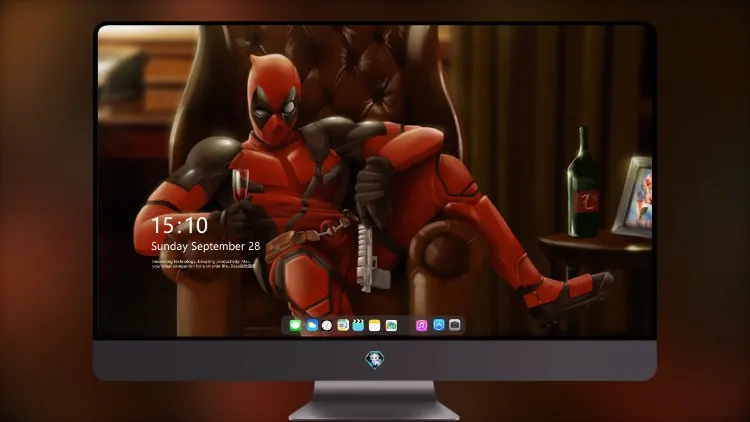Open the yellow Notes app in dock
Screen dimensions: 750x422
[375, 325]
